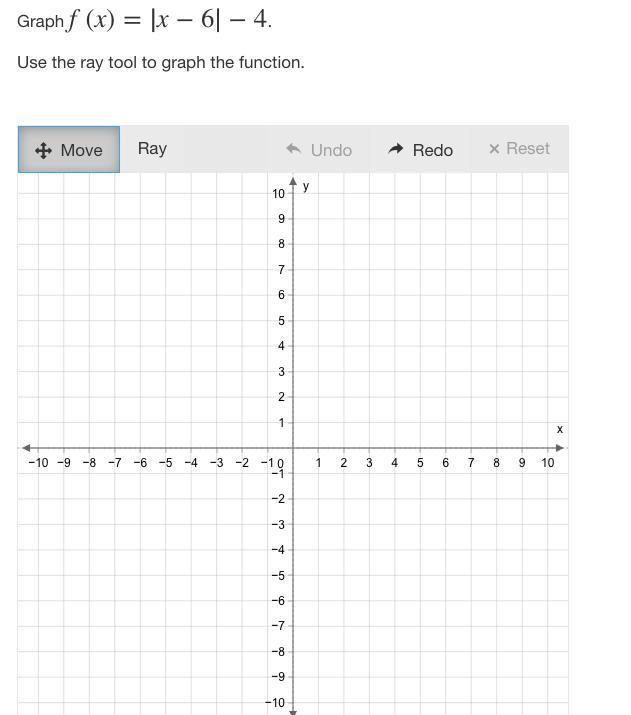Image resolution: width=631 pixels, height=715 pixels.
Task: Click the graph at point (-2, 4)
Action: point(242,346)
